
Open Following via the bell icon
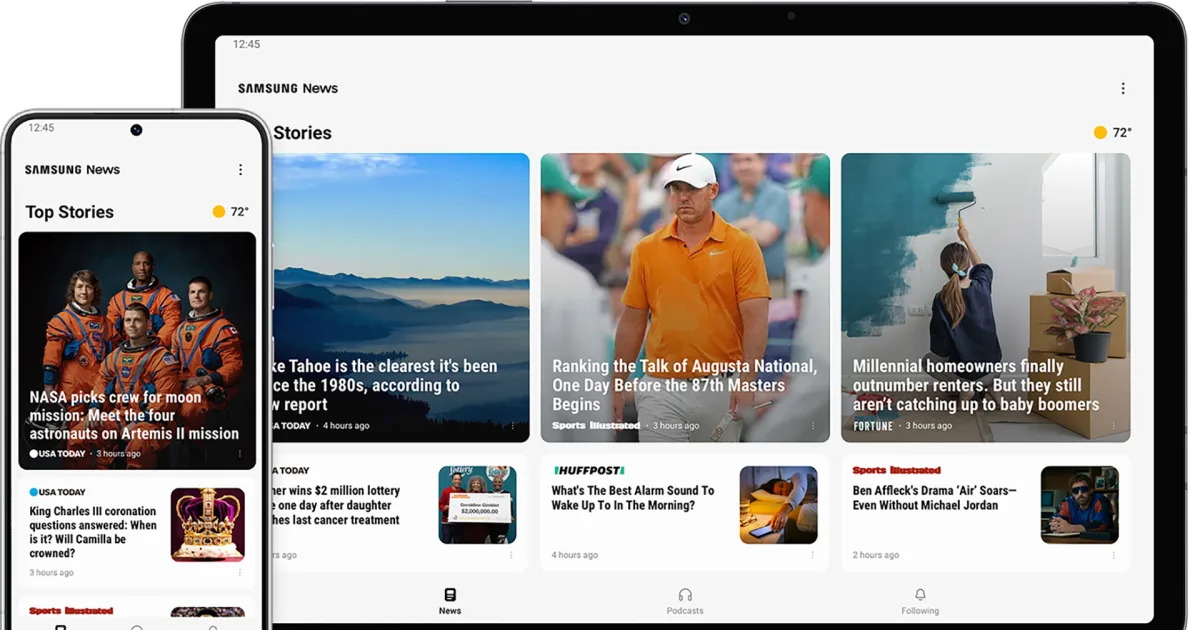[x=920, y=594]
